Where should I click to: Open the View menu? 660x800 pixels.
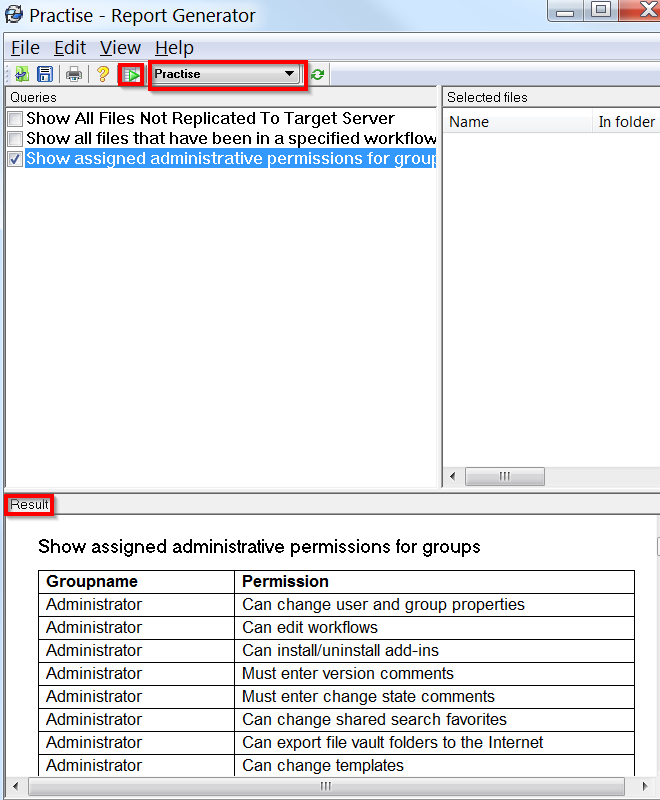coord(120,48)
